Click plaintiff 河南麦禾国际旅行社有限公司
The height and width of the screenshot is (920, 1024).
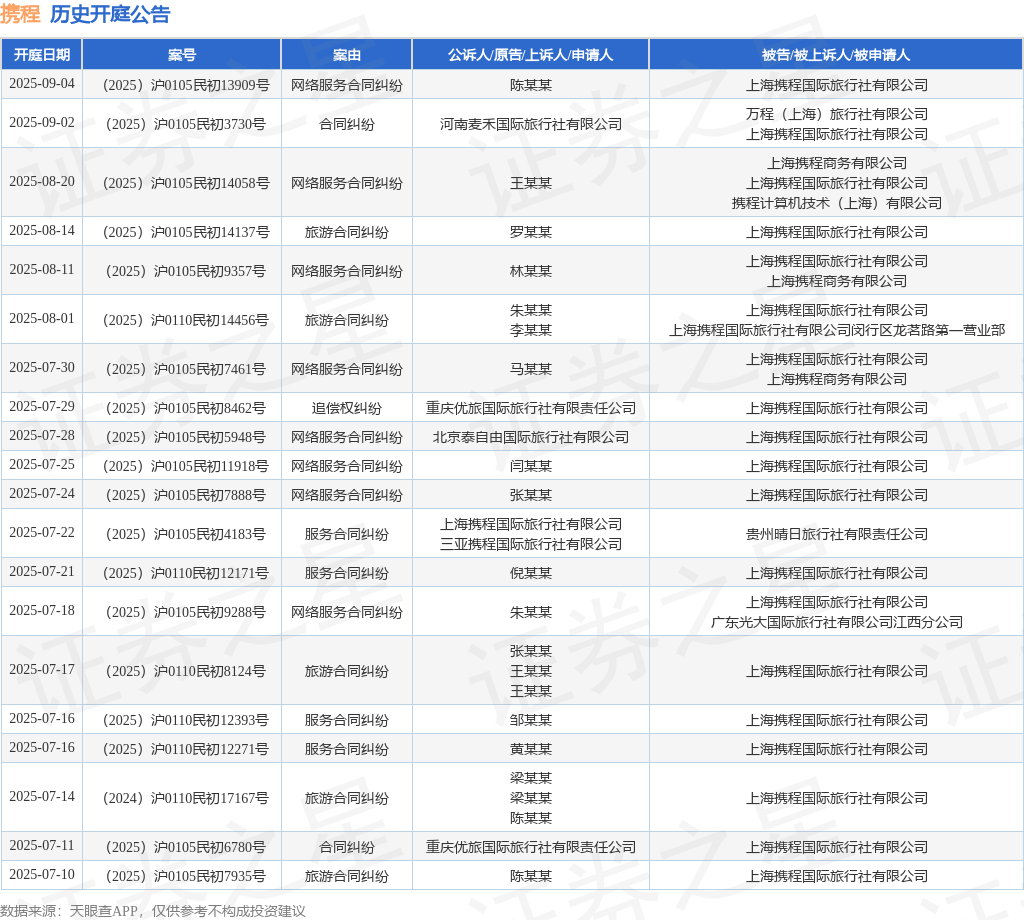[530, 124]
